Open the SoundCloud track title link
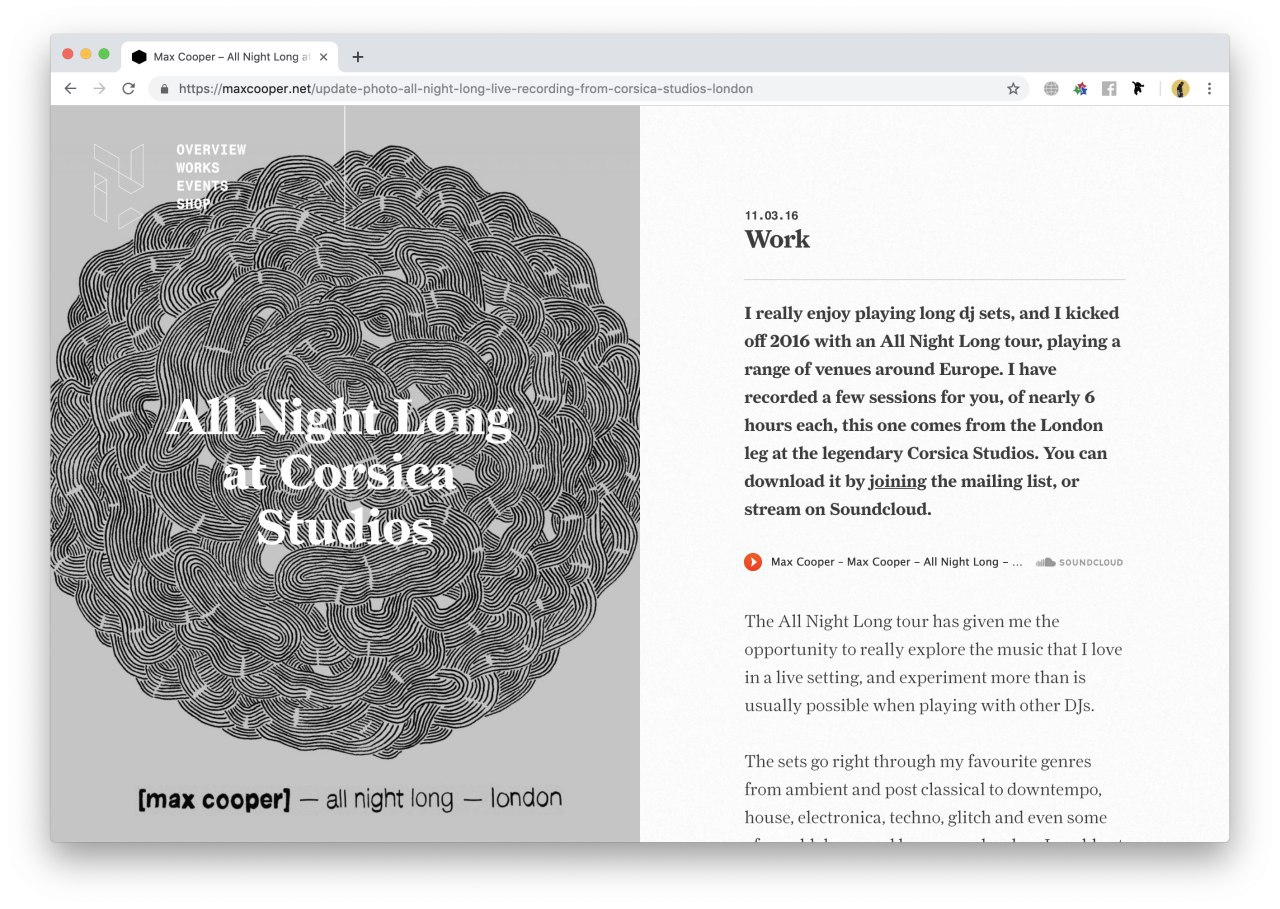 896,562
